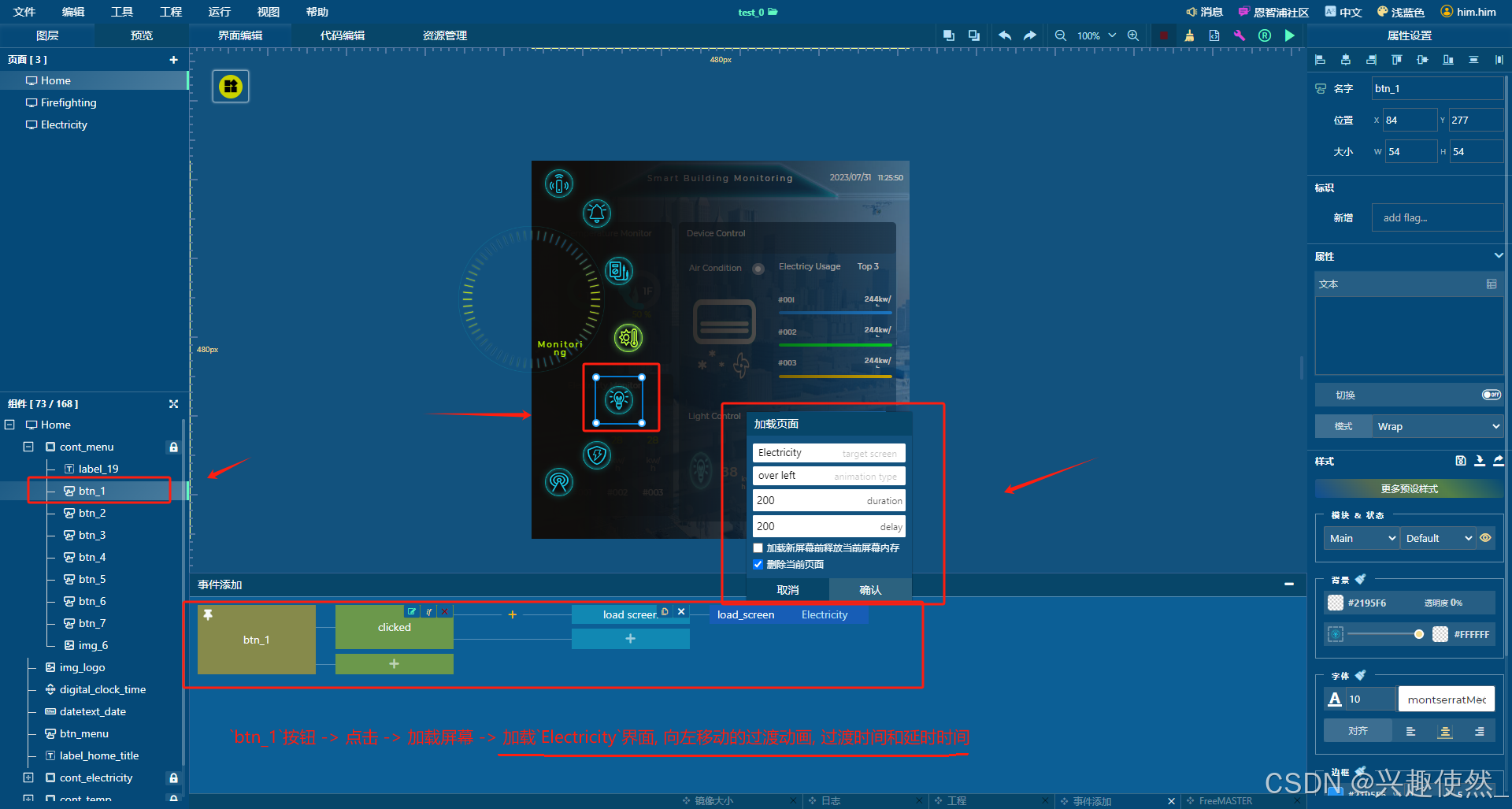The height and width of the screenshot is (809, 1512).
Task: Expand the cont_electricity tree node
Action: click(28, 777)
